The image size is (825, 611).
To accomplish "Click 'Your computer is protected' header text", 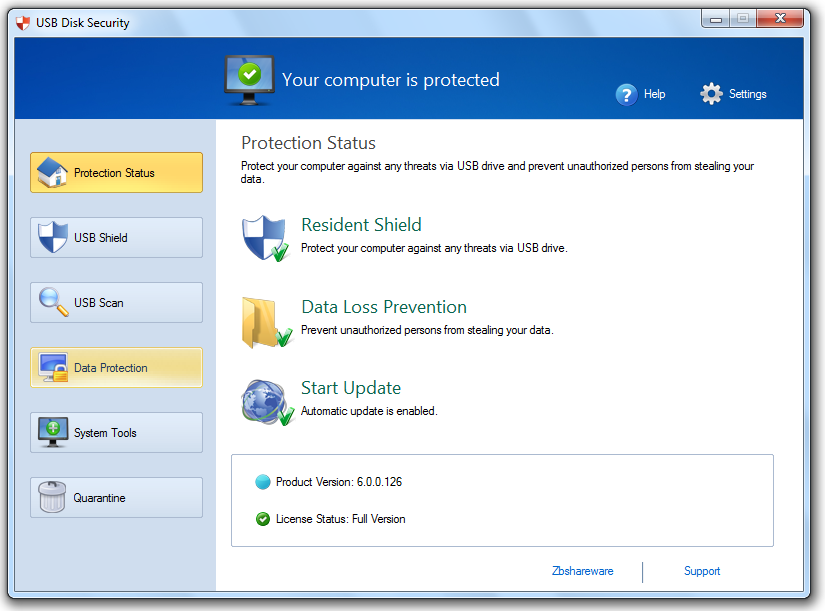I will [x=391, y=80].
